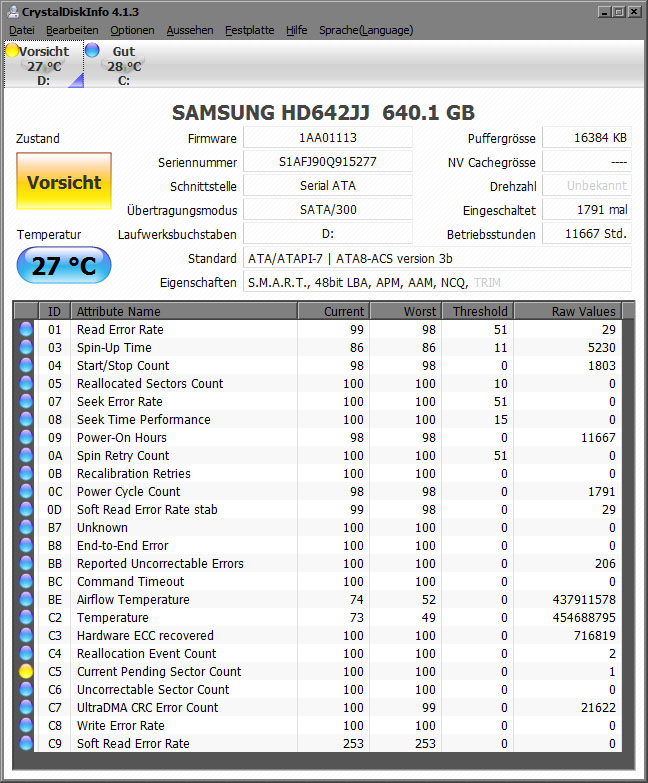The image size is (648, 783).
Task: Click the Threshold column header
Action: click(x=478, y=311)
